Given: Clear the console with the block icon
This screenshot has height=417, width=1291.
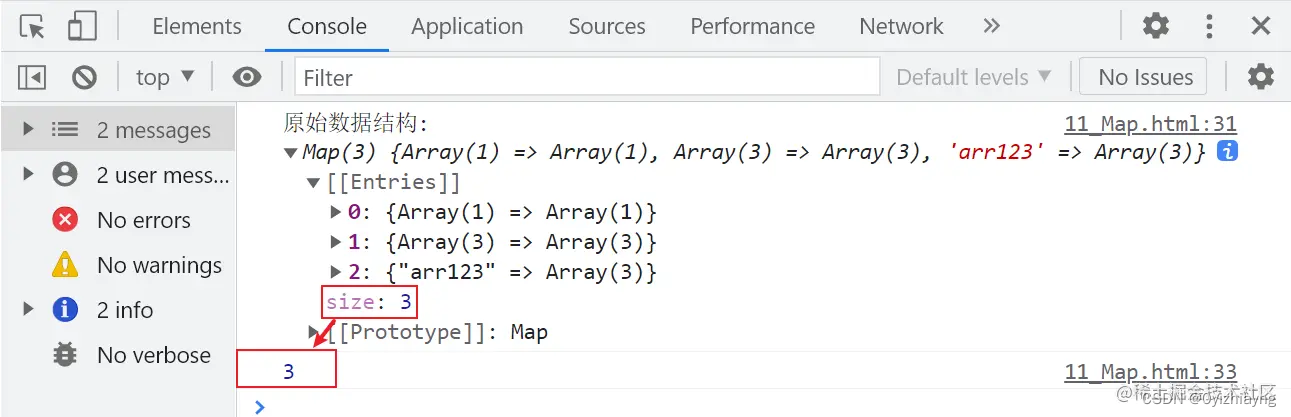Looking at the screenshot, I should 84,77.
